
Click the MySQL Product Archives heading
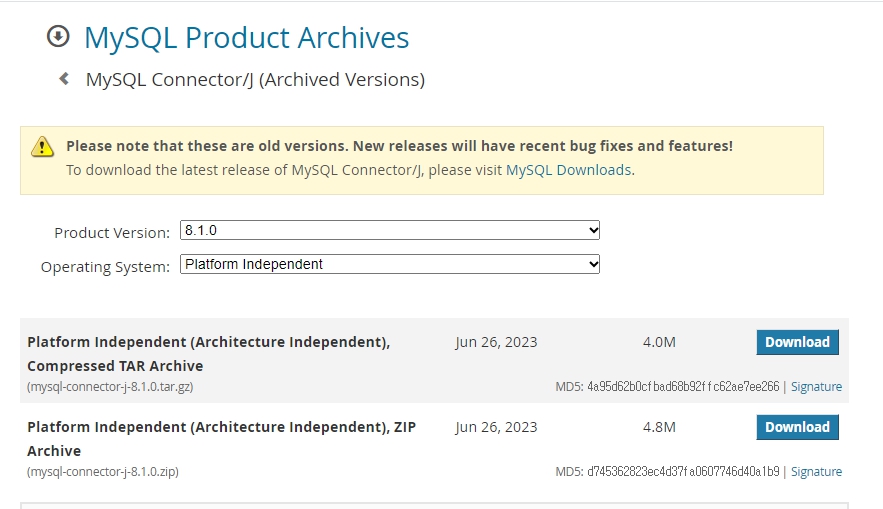pos(246,38)
